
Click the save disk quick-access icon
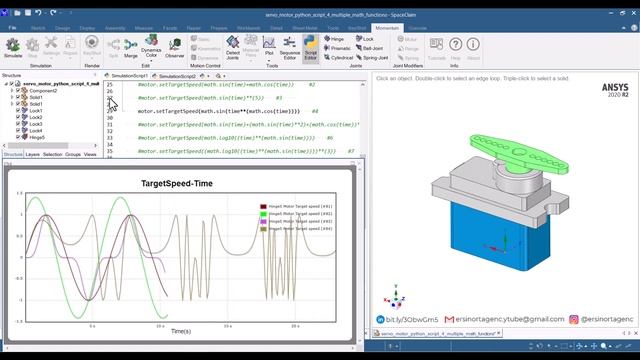28,13
